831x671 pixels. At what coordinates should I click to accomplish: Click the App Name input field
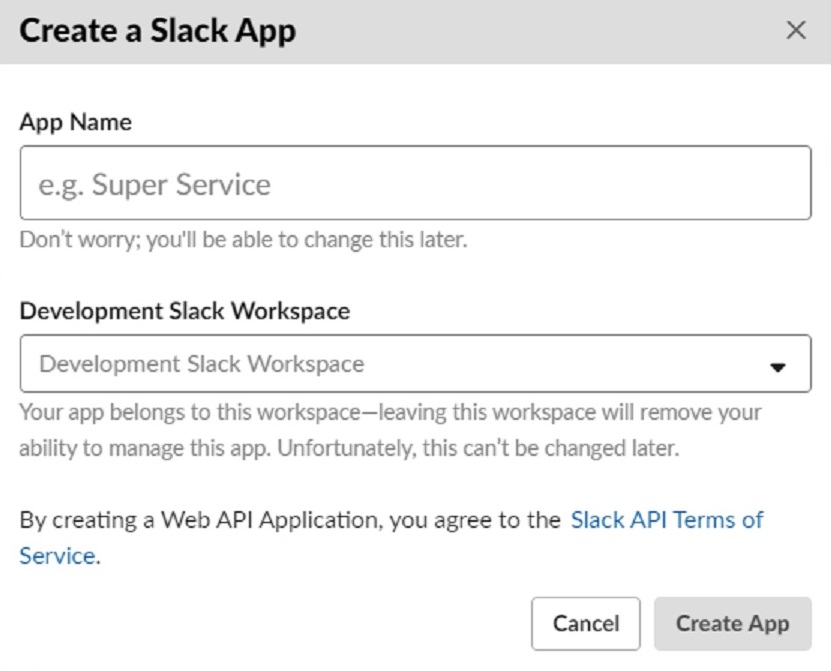point(415,184)
